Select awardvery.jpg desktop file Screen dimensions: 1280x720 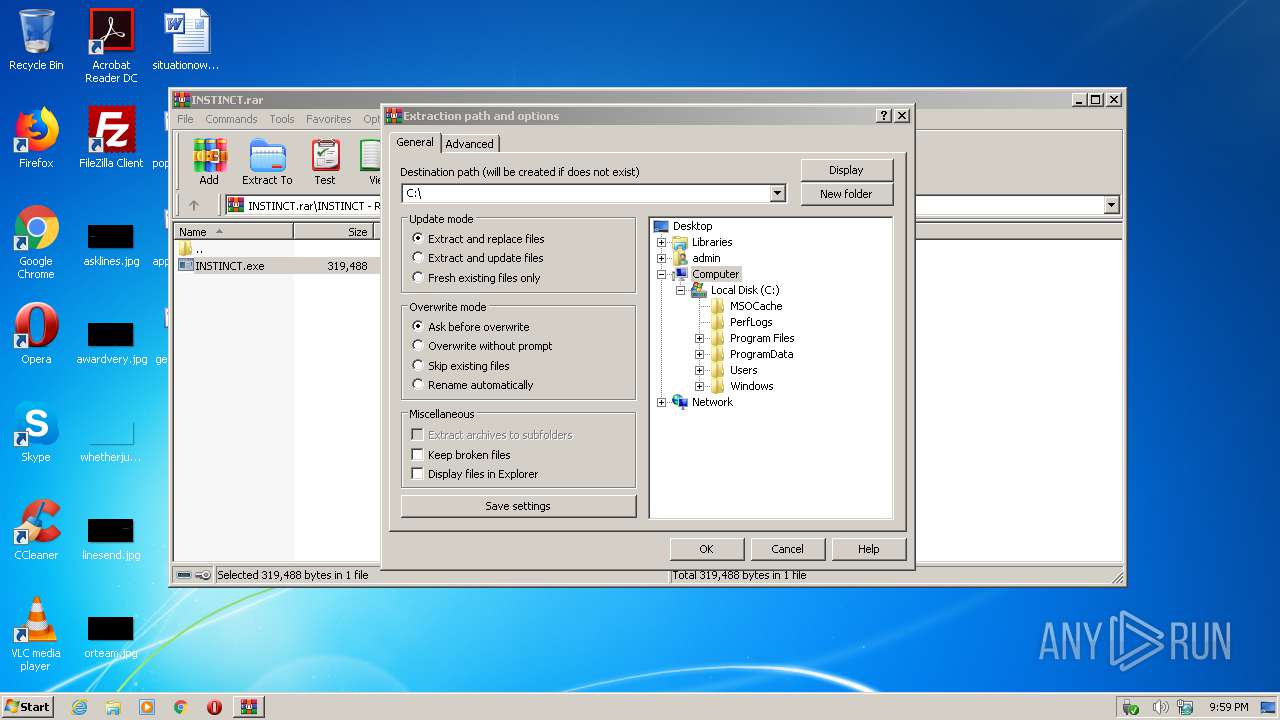111,343
